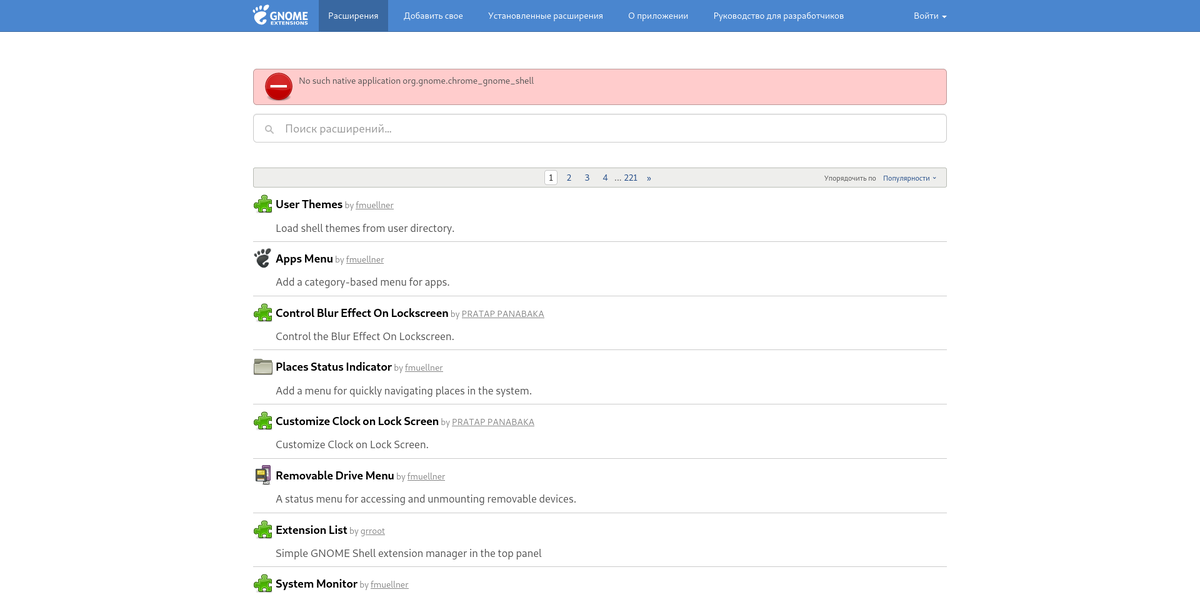Go to page 4

(x=605, y=177)
